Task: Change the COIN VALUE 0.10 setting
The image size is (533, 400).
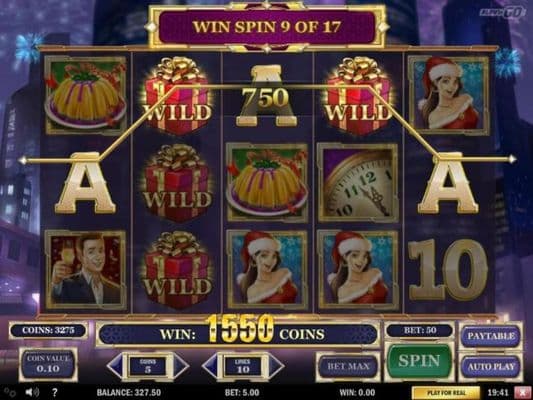Action: tap(48, 364)
